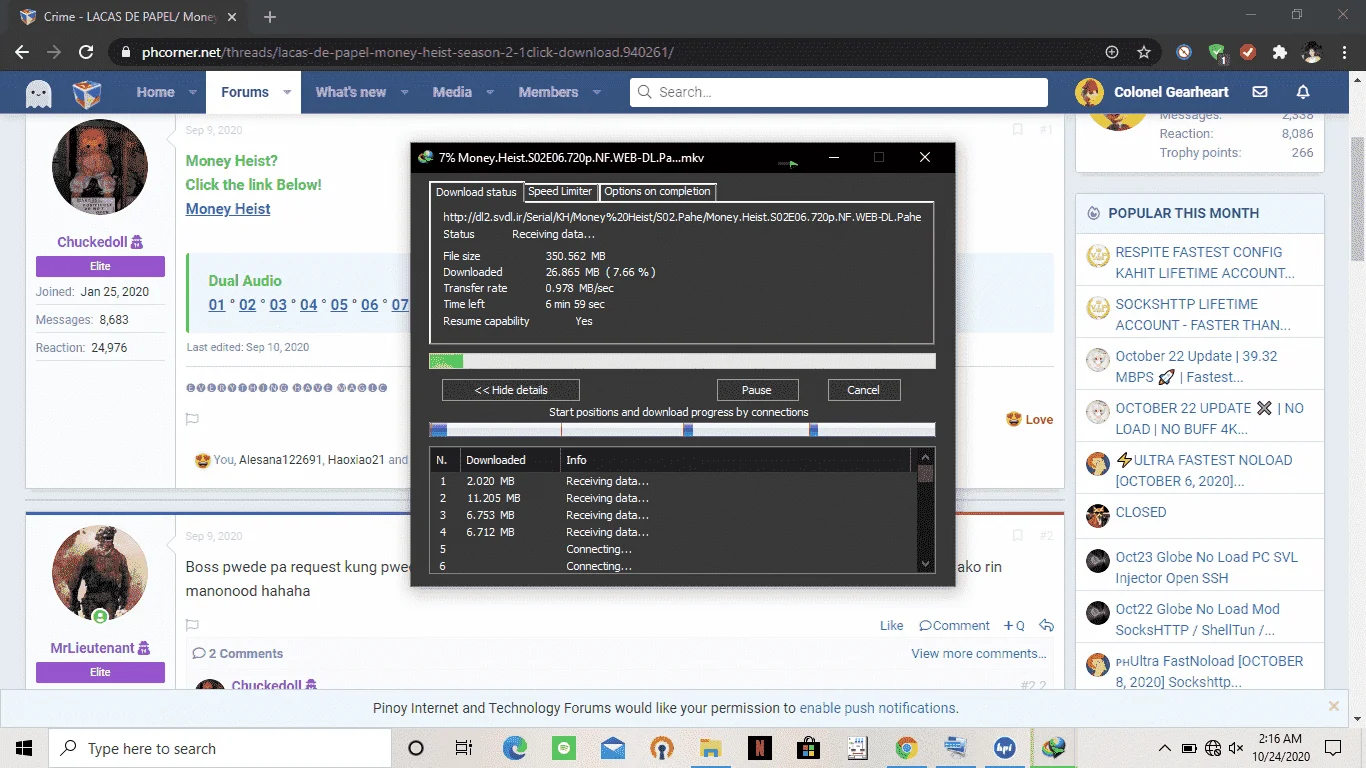Screen dimensions: 1366x768
Task: Click the cube logo in forum header
Action: (87, 93)
